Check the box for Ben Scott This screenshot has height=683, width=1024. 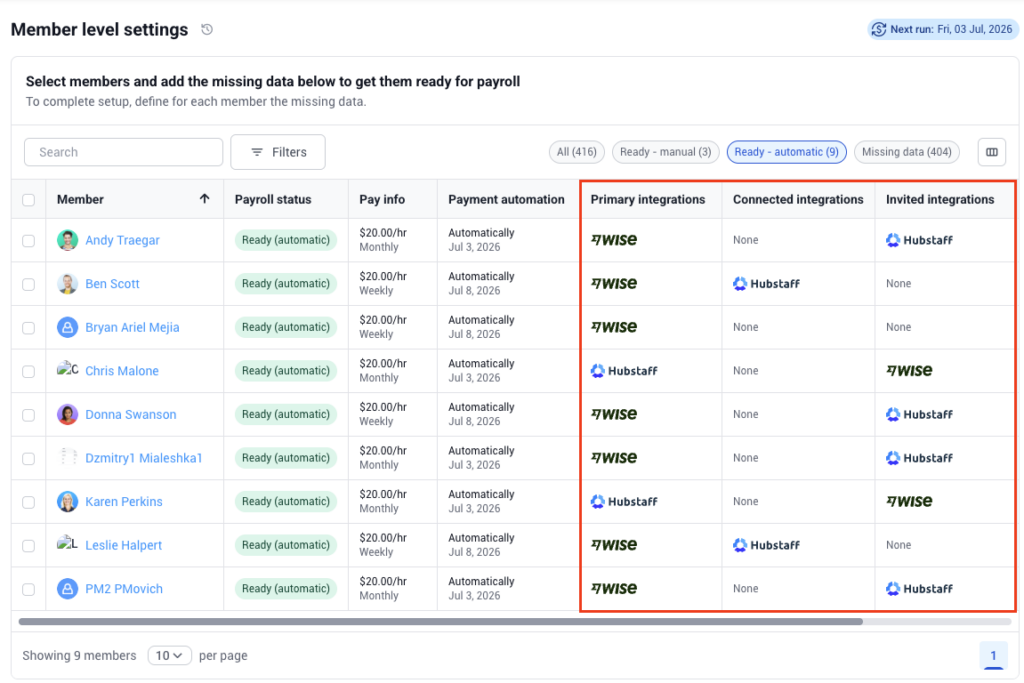coord(28,285)
